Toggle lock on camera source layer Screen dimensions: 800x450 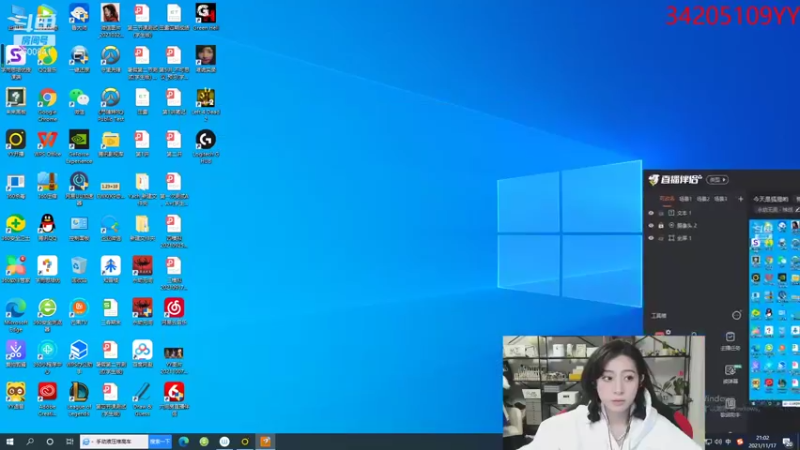tap(661, 226)
